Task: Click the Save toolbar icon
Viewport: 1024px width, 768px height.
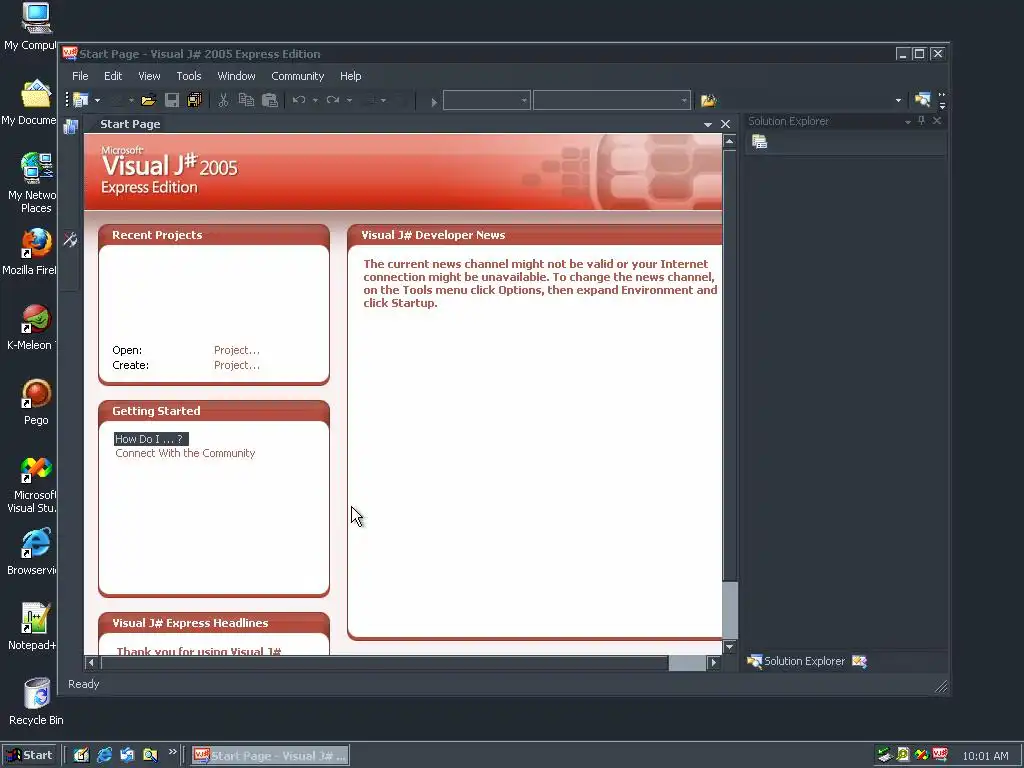Action: (172, 100)
